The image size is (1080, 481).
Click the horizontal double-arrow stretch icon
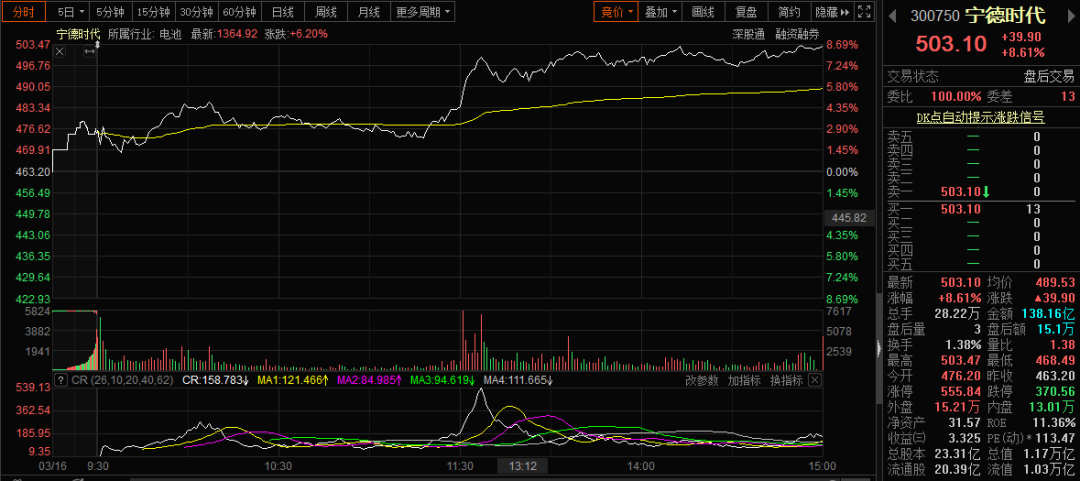(x=89, y=52)
